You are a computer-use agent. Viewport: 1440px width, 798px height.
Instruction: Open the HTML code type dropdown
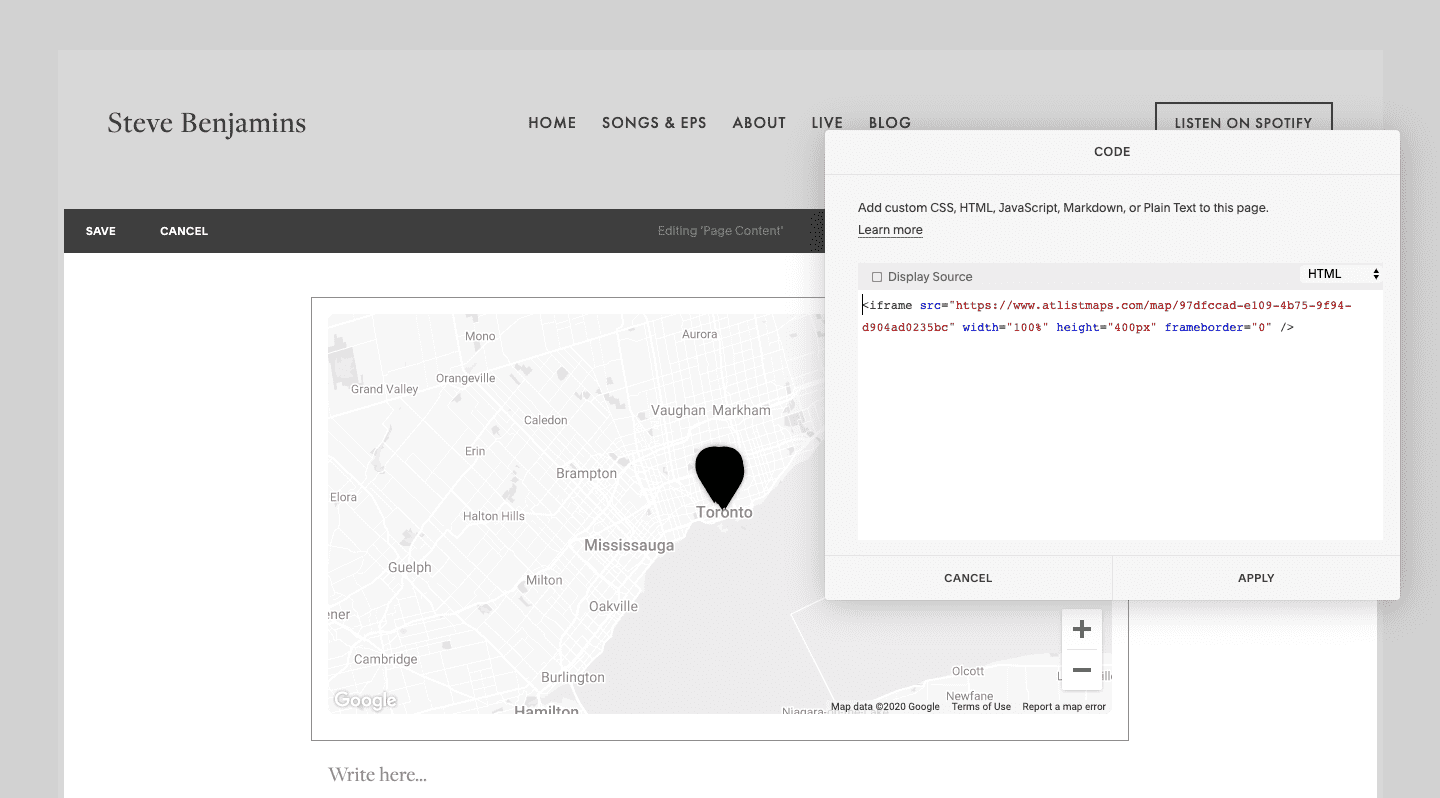pyautogui.click(x=1341, y=274)
